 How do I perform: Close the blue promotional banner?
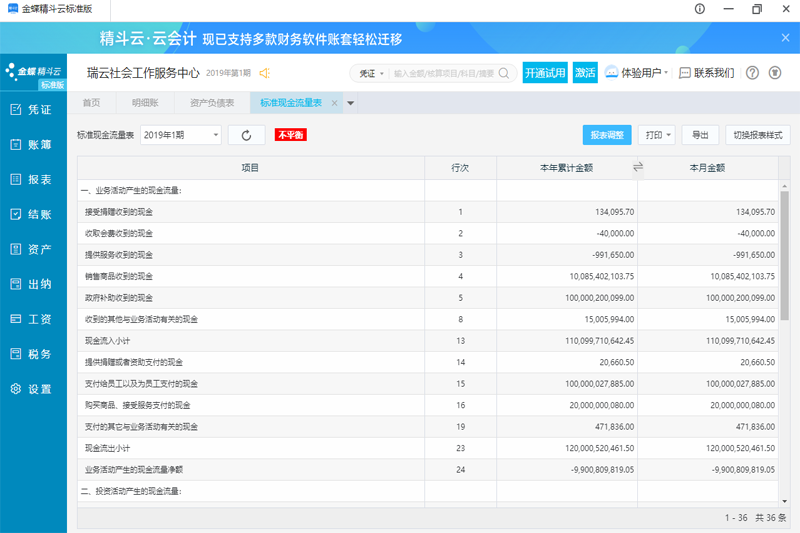click(785, 38)
